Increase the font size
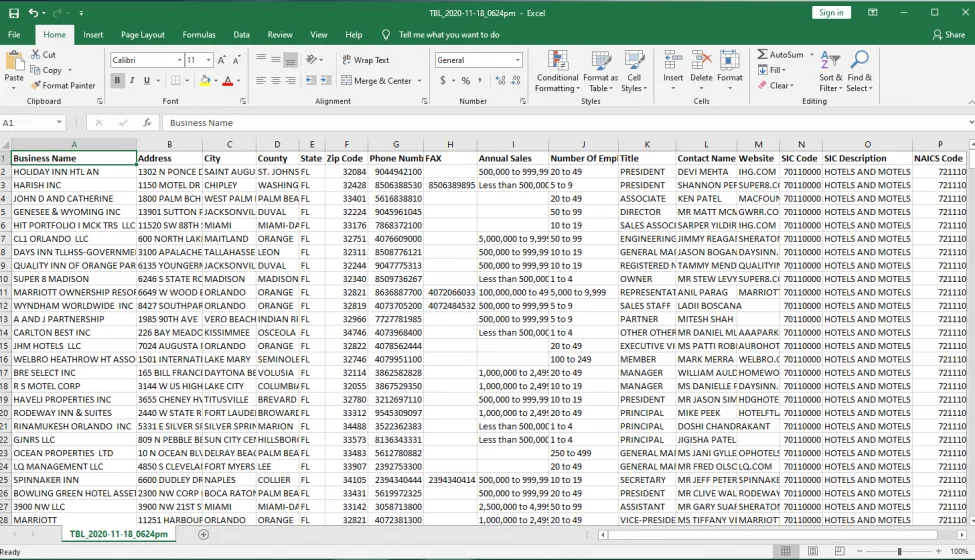975x560 pixels. tap(223, 60)
